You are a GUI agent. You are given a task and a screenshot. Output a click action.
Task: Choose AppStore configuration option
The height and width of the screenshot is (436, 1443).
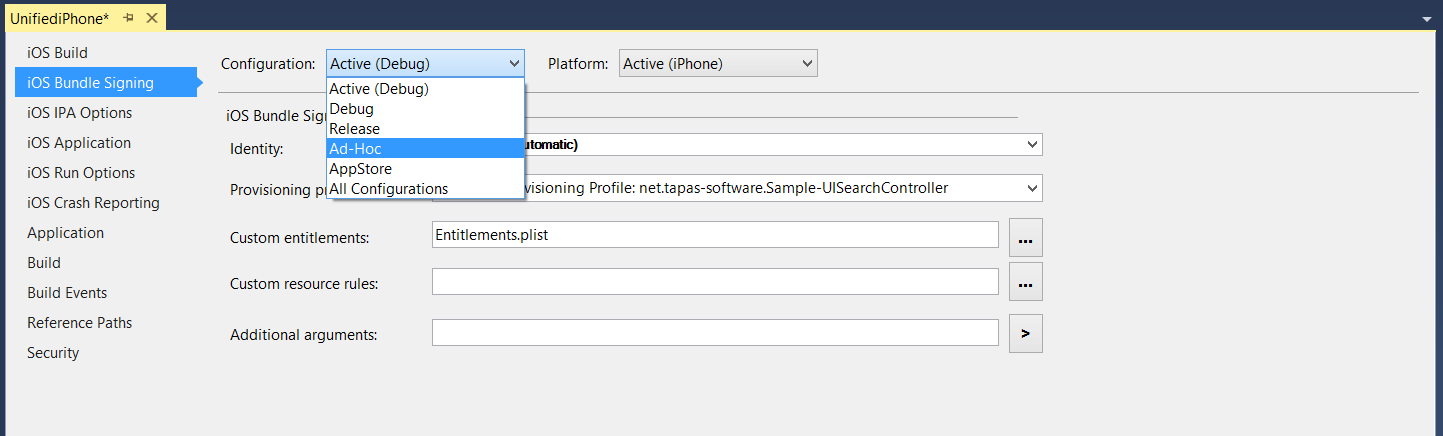click(x=425, y=168)
